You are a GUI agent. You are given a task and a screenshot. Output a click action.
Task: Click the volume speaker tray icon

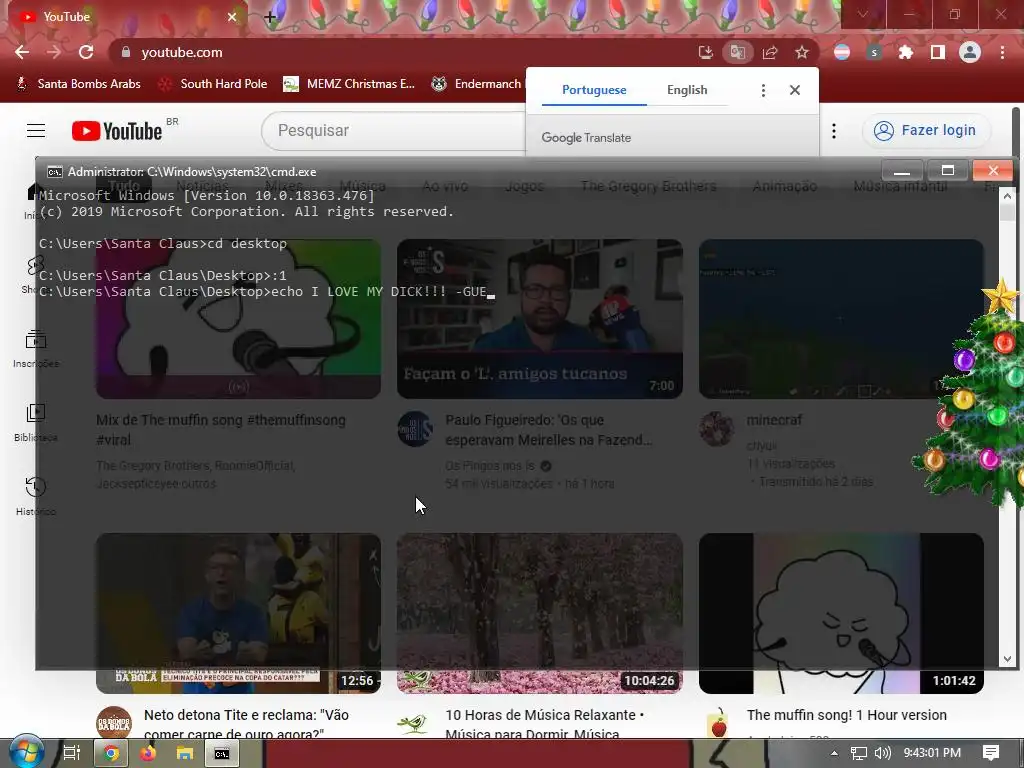tap(882, 753)
